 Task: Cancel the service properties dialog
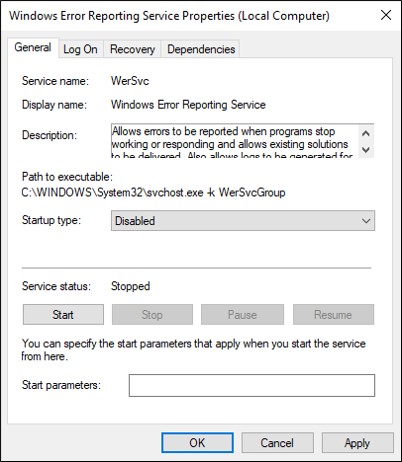277,443
